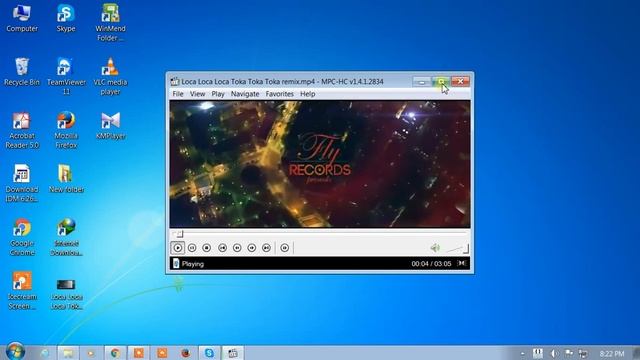The image size is (640, 360).
Task: Select the Mozilla Firefox desktop shortcut
Action: click(66, 130)
